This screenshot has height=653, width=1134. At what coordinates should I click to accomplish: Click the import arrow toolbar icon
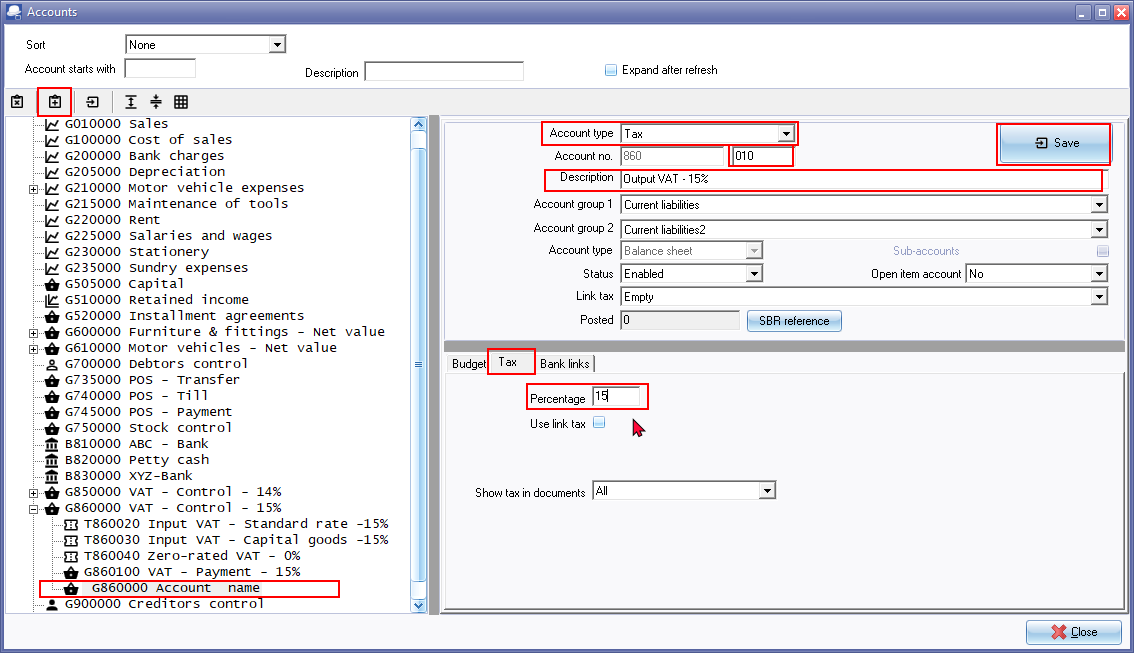click(92, 102)
